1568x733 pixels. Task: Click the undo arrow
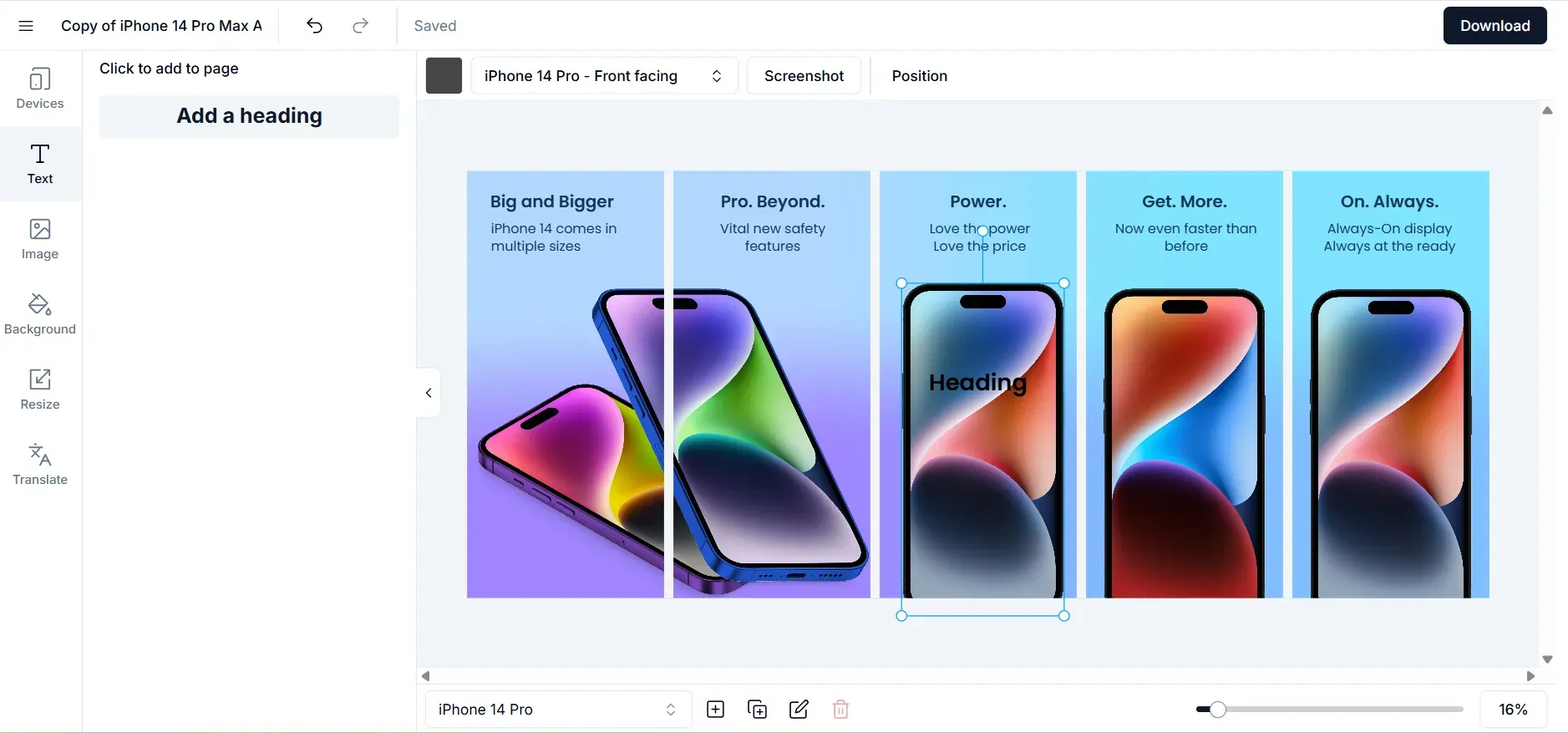click(x=314, y=26)
